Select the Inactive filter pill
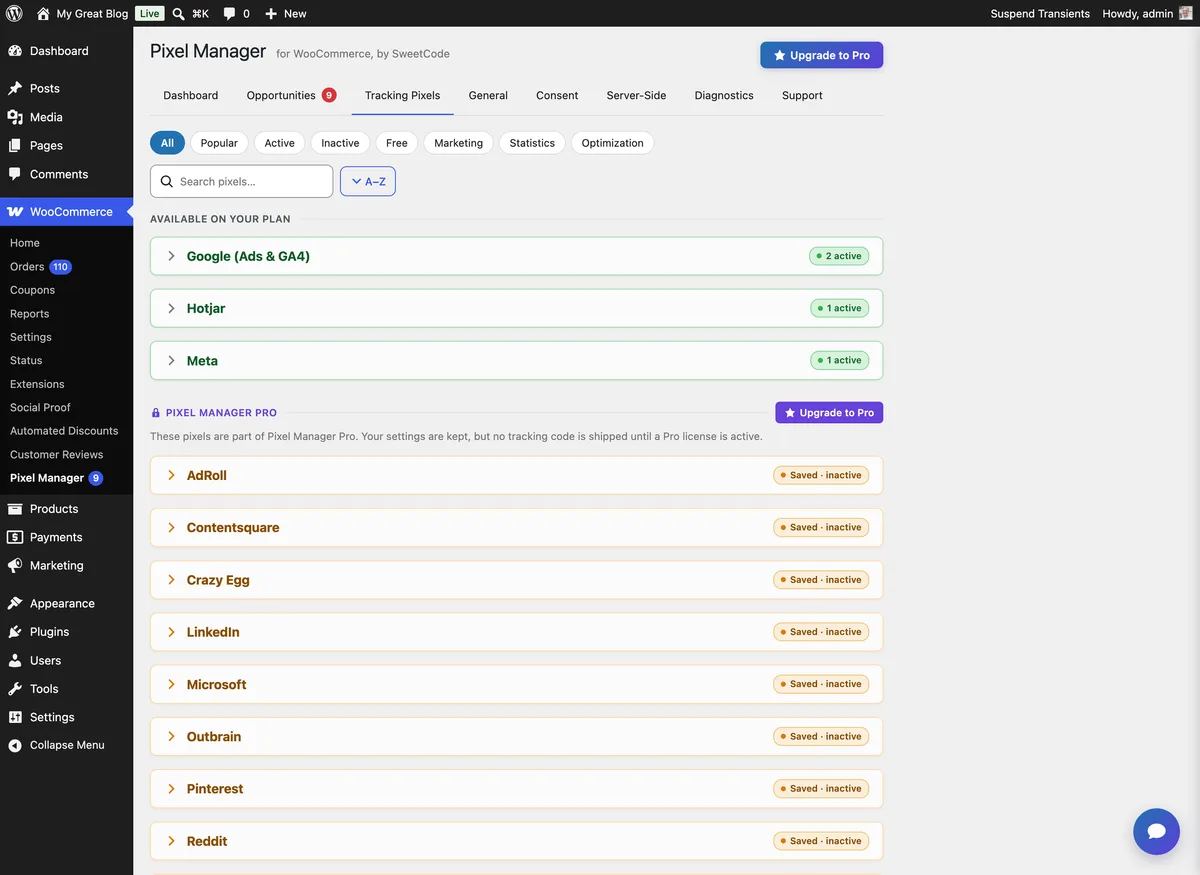The image size is (1200, 875). pos(340,143)
